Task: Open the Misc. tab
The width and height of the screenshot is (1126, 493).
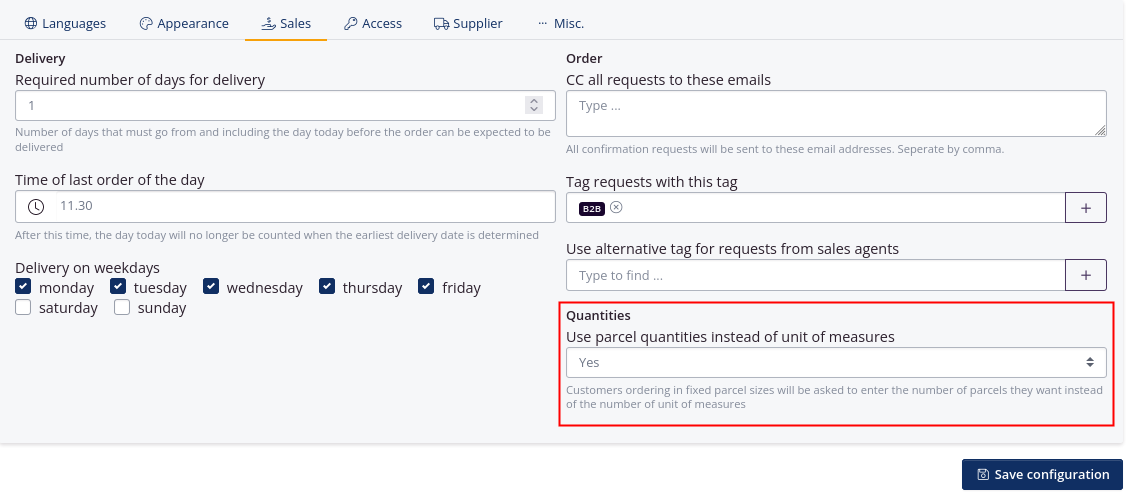Action: click(560, 23)
